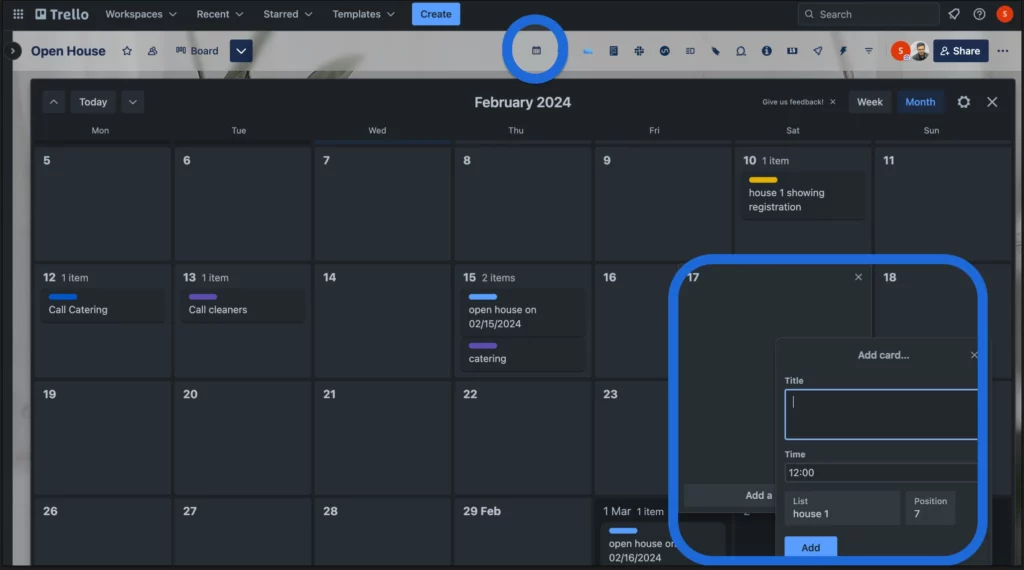Open notifications from the top bar
The image size is (1024, 570).
[x=953, y=14]
